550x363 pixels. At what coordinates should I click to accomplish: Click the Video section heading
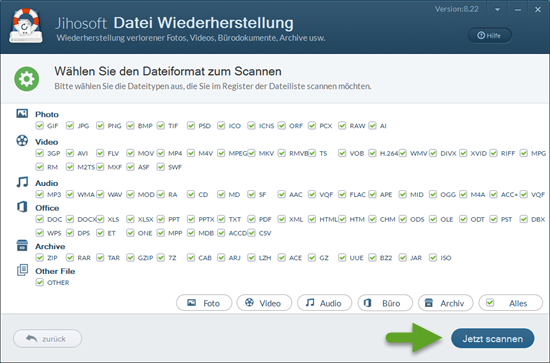click(46, 142)
